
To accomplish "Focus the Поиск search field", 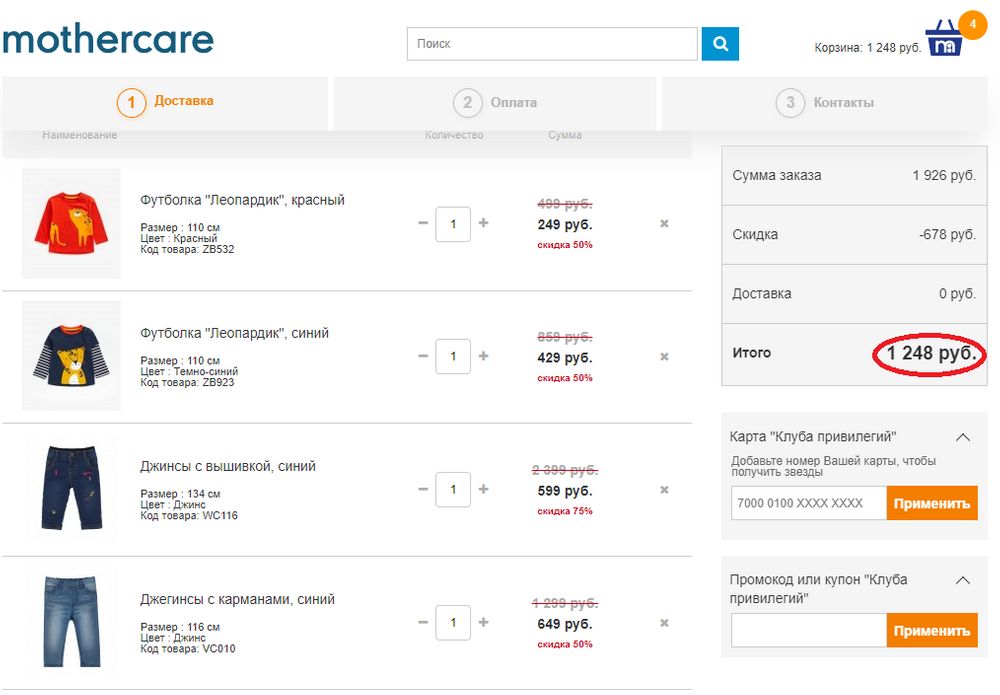I will pyautogui.click(x=551, y=44).
